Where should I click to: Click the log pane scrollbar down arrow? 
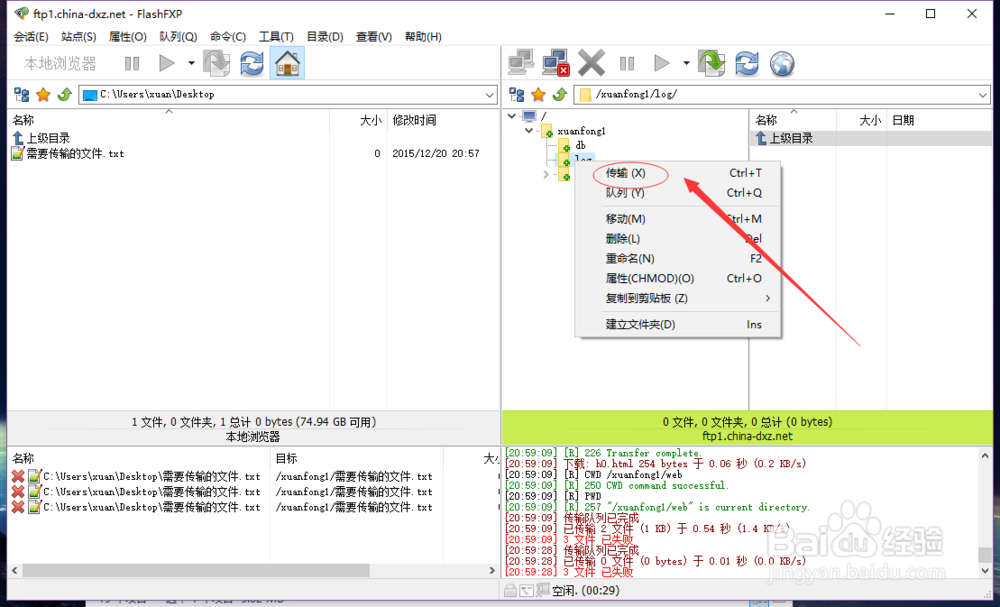(x=985, y=571)
